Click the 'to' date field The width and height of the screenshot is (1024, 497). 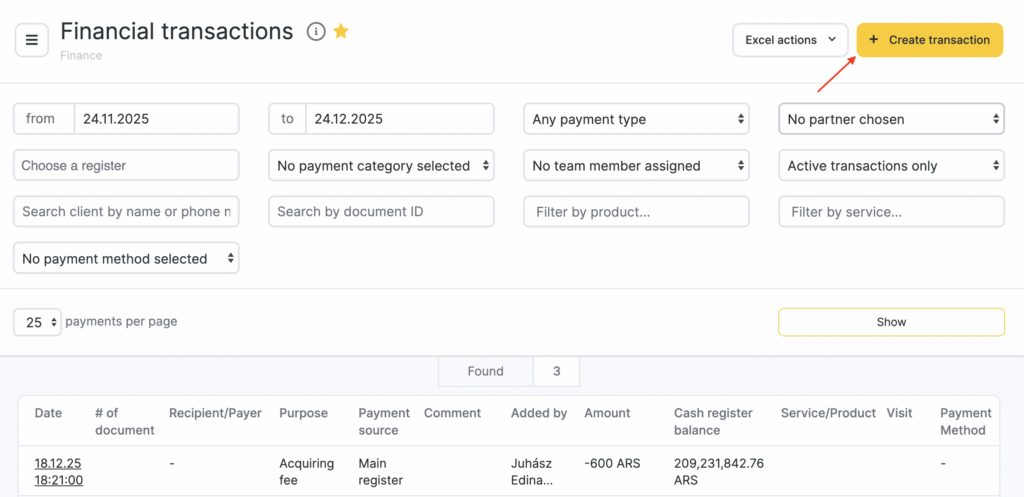398,119
